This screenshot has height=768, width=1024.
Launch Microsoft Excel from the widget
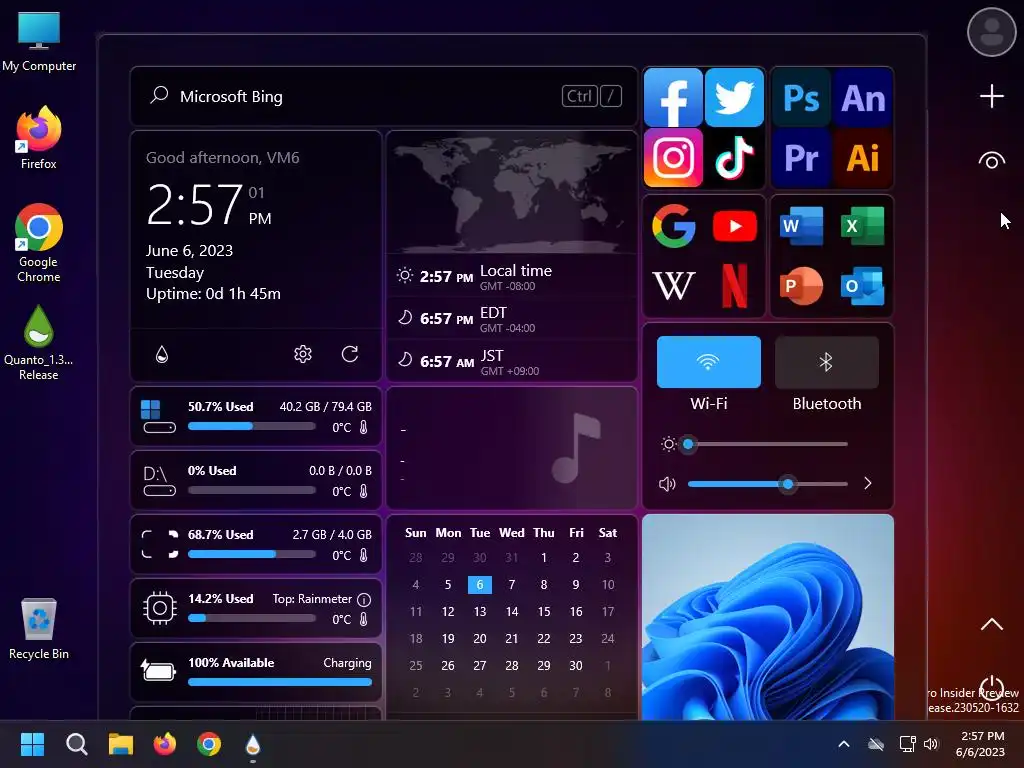tap(863, 226)
